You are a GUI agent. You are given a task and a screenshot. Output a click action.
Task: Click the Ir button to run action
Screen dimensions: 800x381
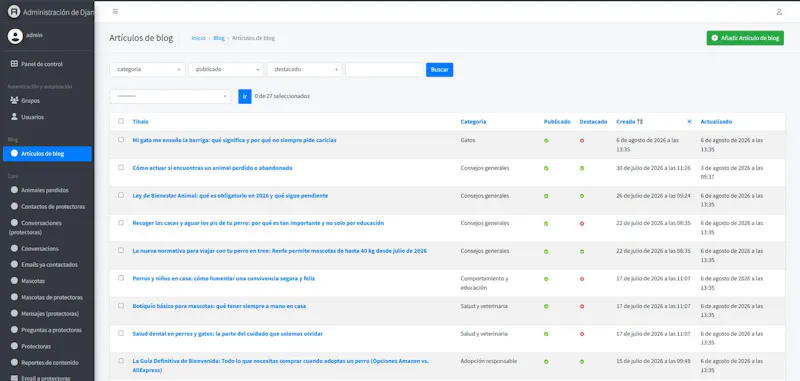[245, 96]
